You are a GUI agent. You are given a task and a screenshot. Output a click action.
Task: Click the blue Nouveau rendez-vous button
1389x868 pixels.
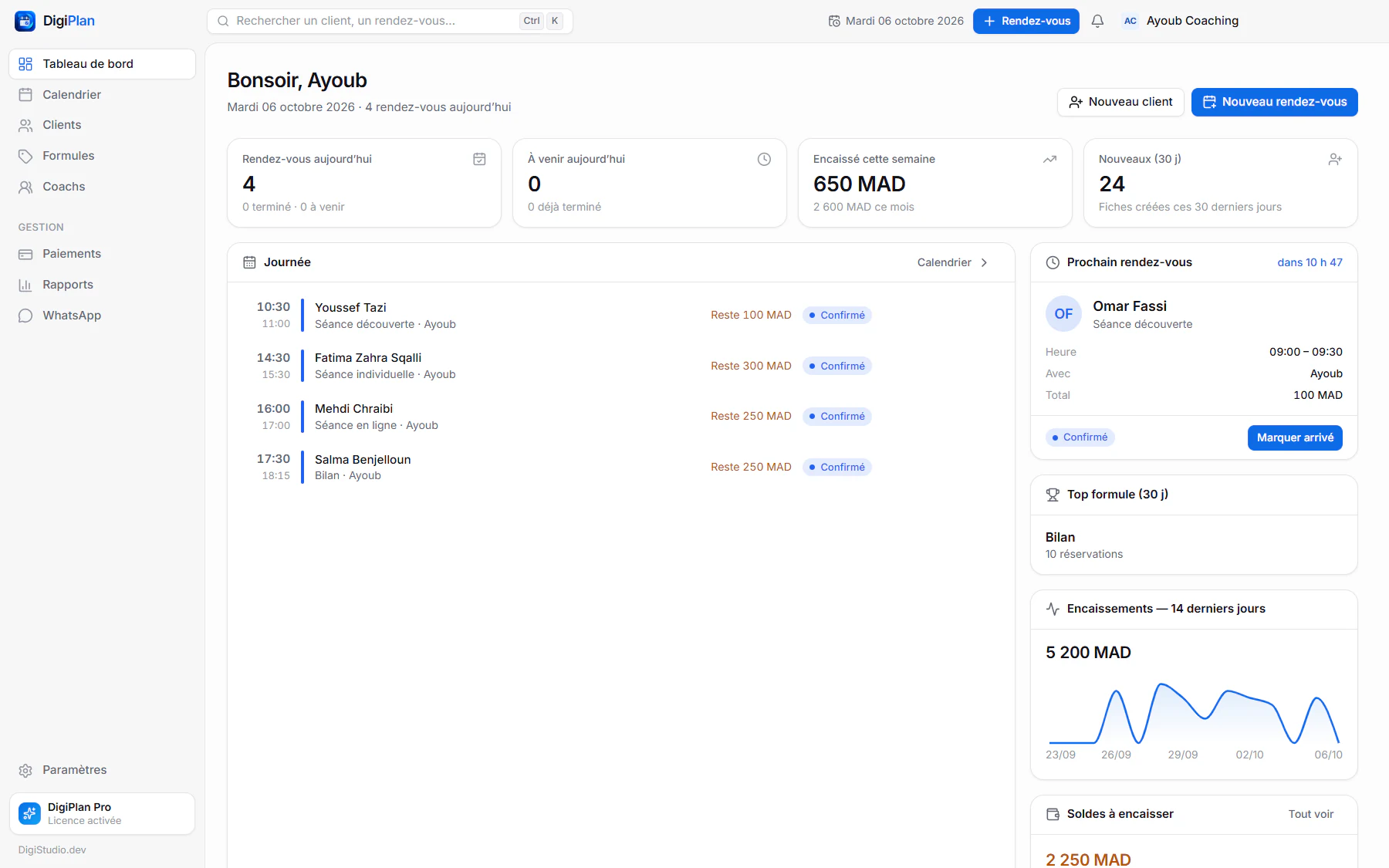coord(1274,102)
